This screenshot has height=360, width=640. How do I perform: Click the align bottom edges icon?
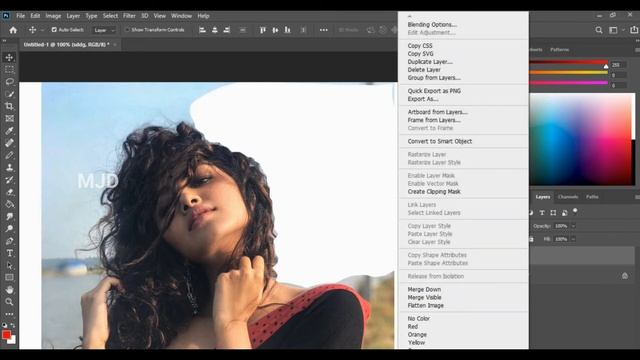[x=288, y=30]
